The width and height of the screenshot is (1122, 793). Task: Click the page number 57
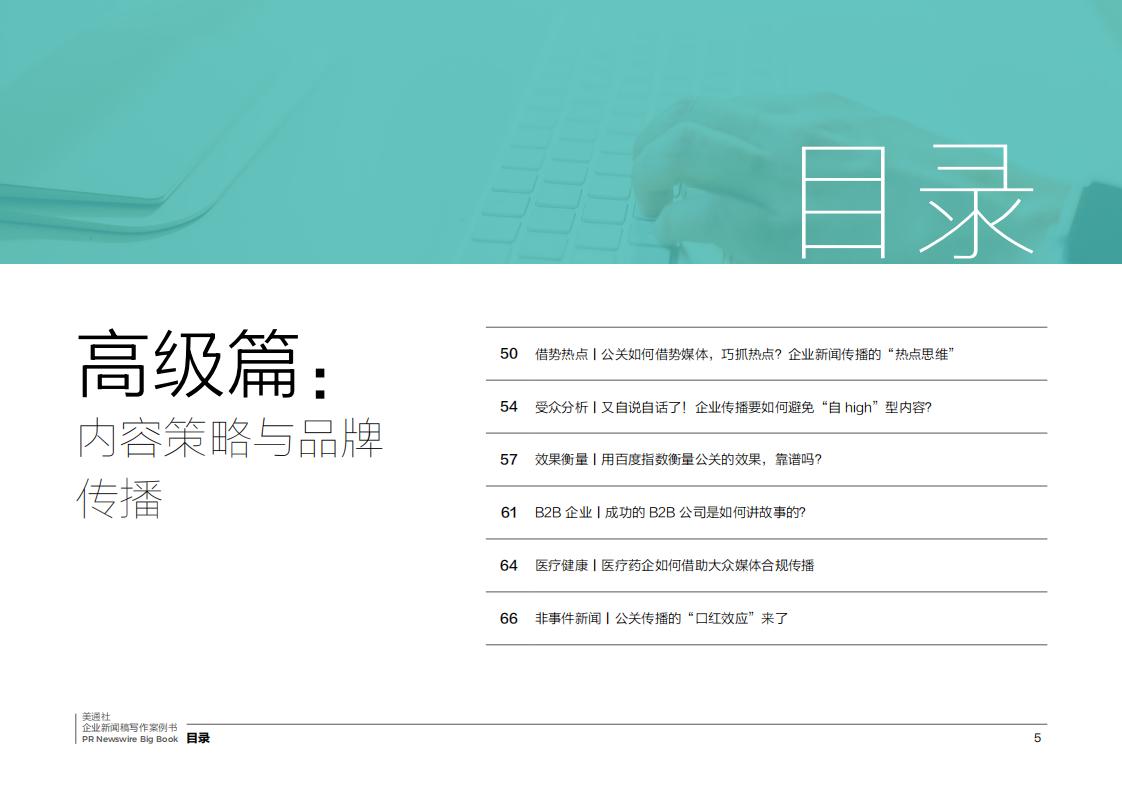[x=509, y=459]
